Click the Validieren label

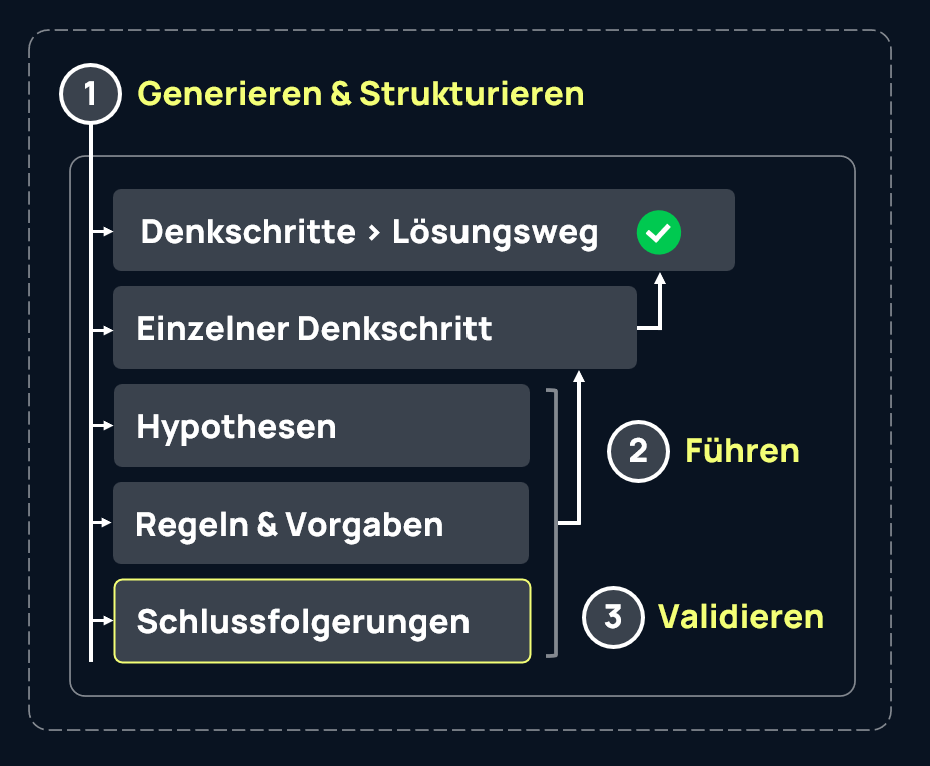740,617
